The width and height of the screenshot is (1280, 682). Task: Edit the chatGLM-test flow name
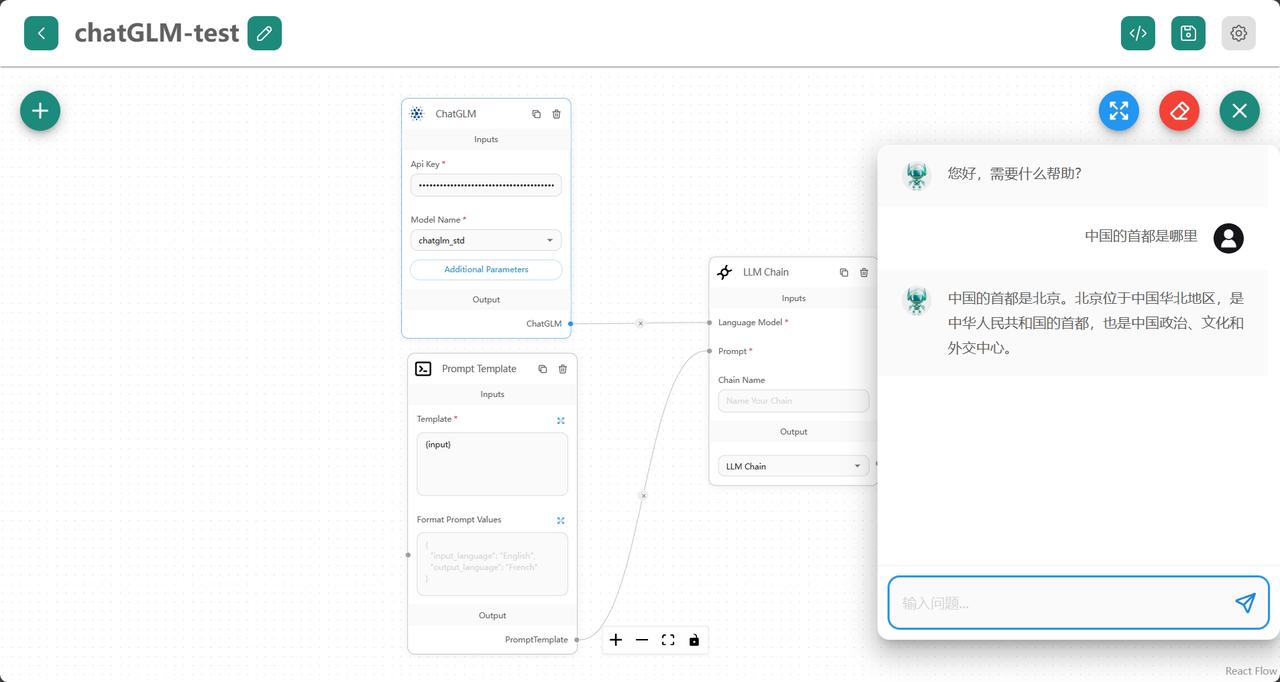tap(264, 33)
